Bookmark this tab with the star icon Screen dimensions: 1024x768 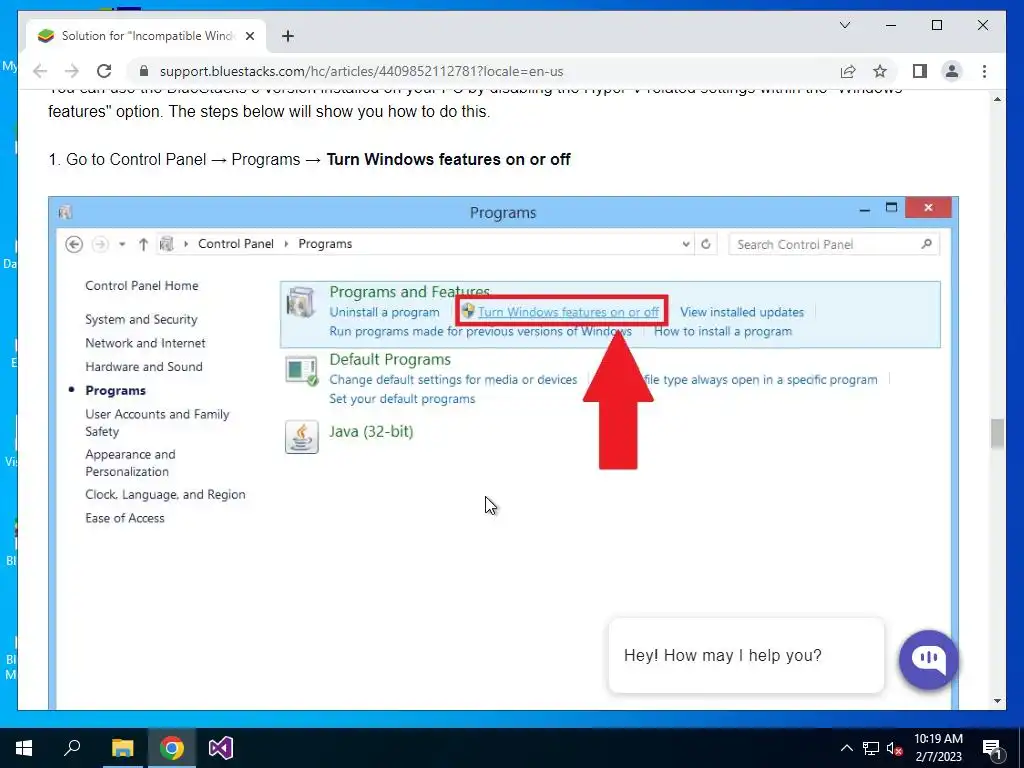point(880,71)
